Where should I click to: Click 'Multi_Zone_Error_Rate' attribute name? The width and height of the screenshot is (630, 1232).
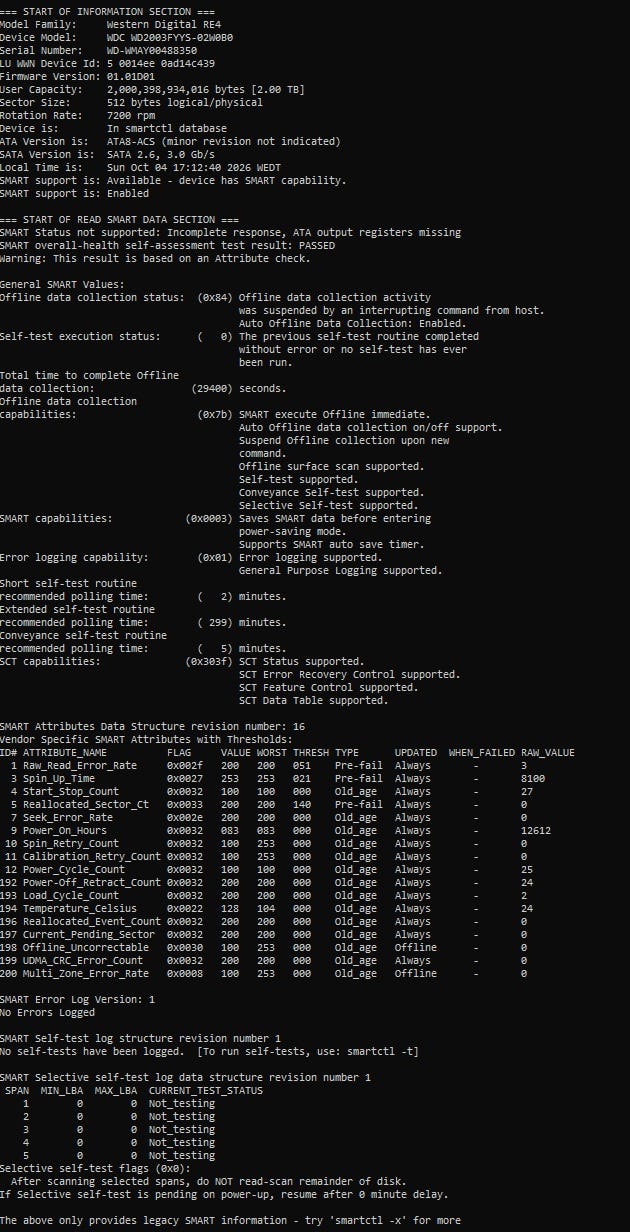(86, 973)
